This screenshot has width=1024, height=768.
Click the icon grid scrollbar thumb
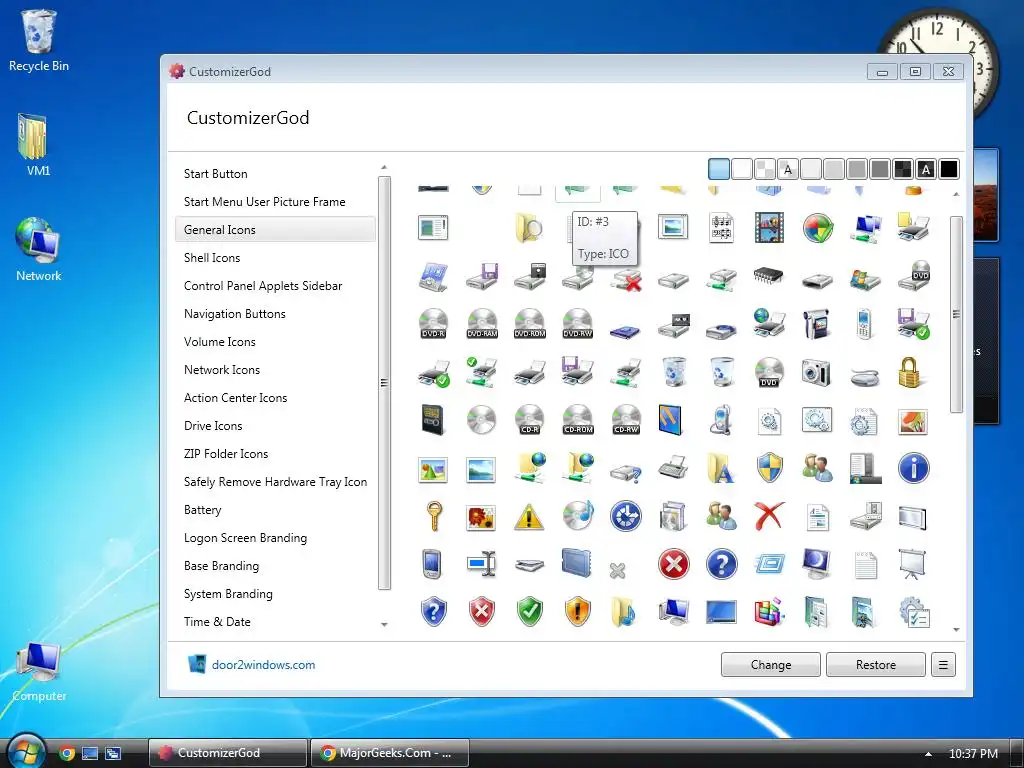pyautogui.click(x=956, y=314)
